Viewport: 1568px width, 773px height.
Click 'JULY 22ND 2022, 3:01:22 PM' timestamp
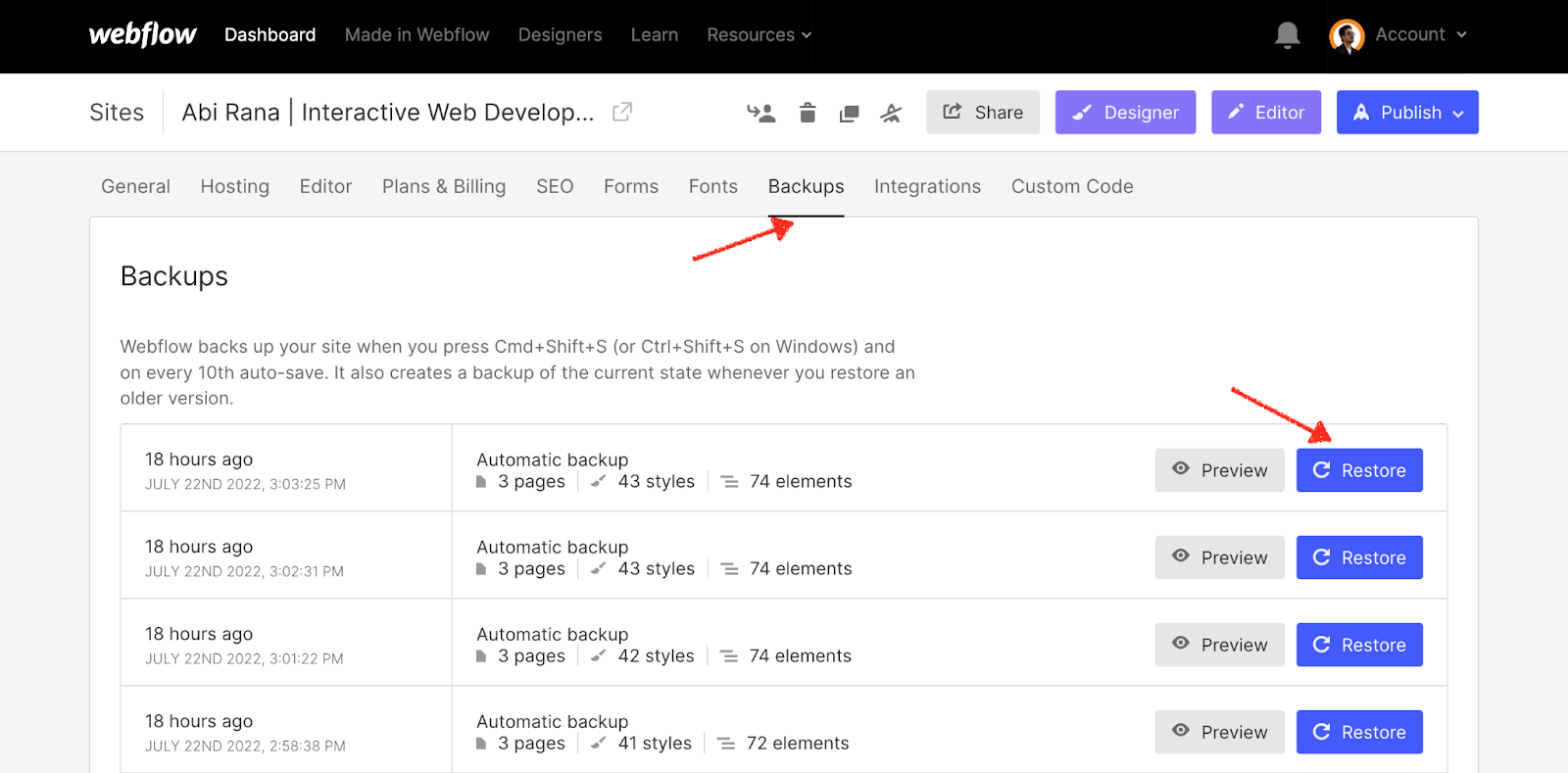pyautogui.click(x=244, y=658)
